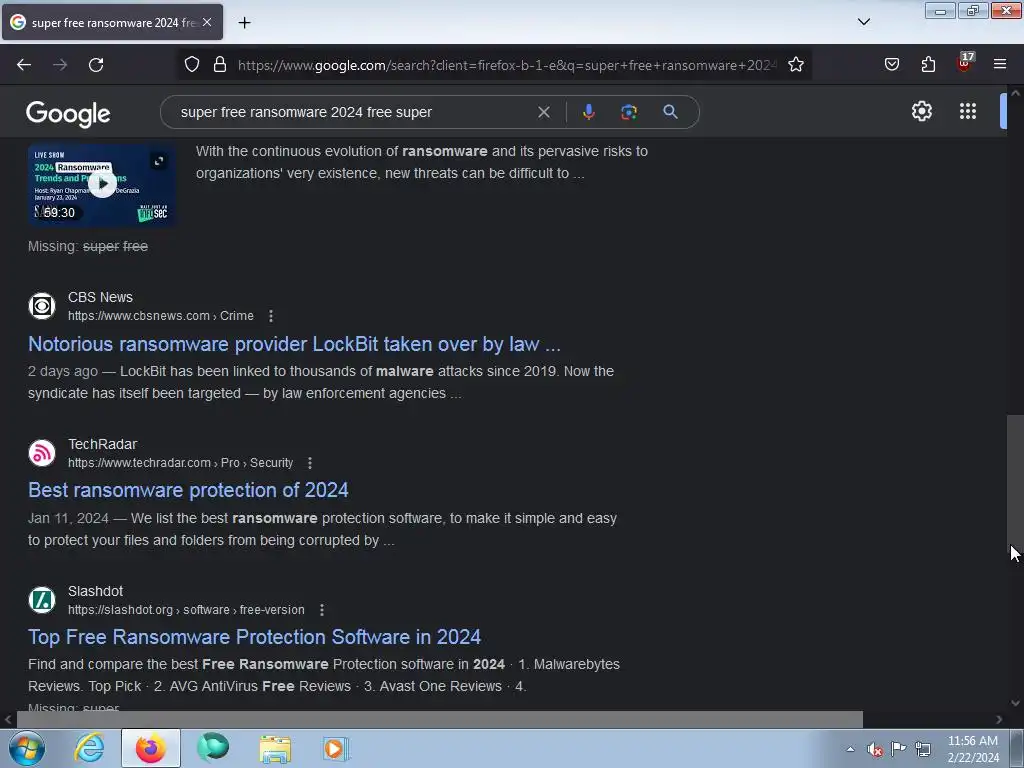
Task: Click the horizontal scrollbar thumb
Action: tap(440, 720)
